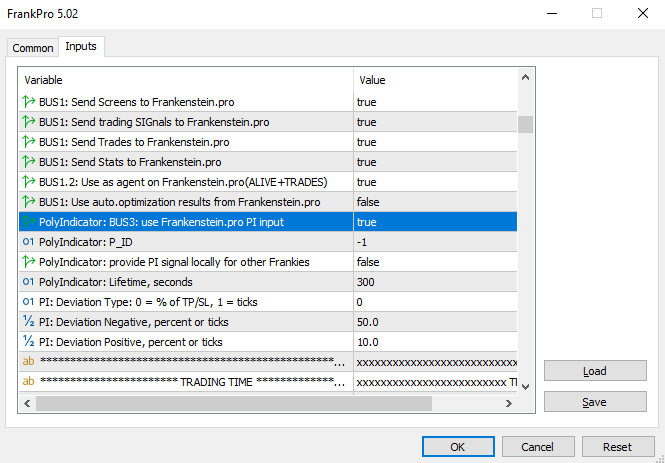
Task: Click the false value for auto.optimization results
Action: 368,202
